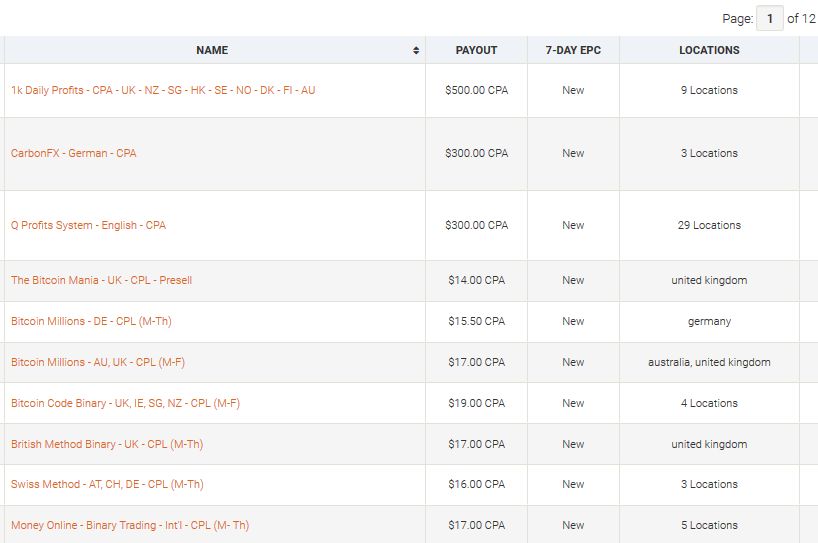Sort table by NAME column header
The width and height of the screenshot is (818, 543).
click(x=212, y=50)
